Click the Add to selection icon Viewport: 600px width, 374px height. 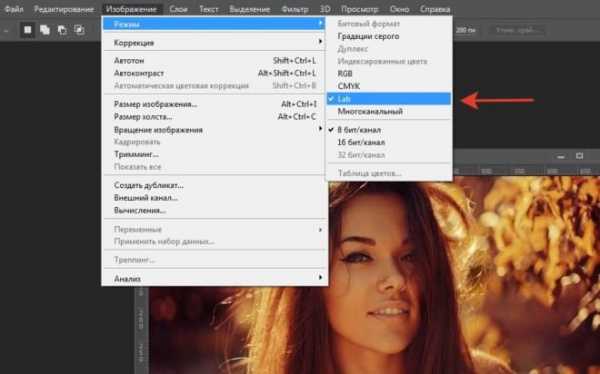(x=45, y=30)
